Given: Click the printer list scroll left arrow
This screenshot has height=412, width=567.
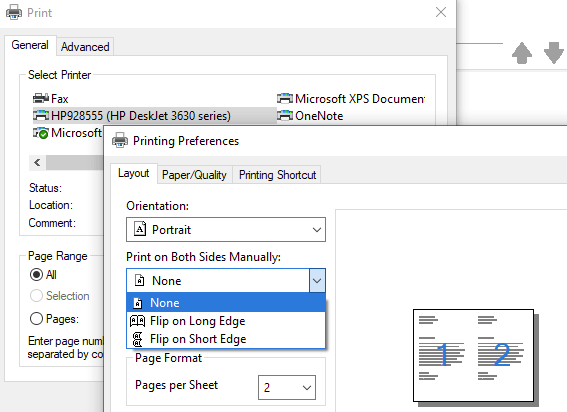Looking at the screenshot, I should click(x=37, y=162).
